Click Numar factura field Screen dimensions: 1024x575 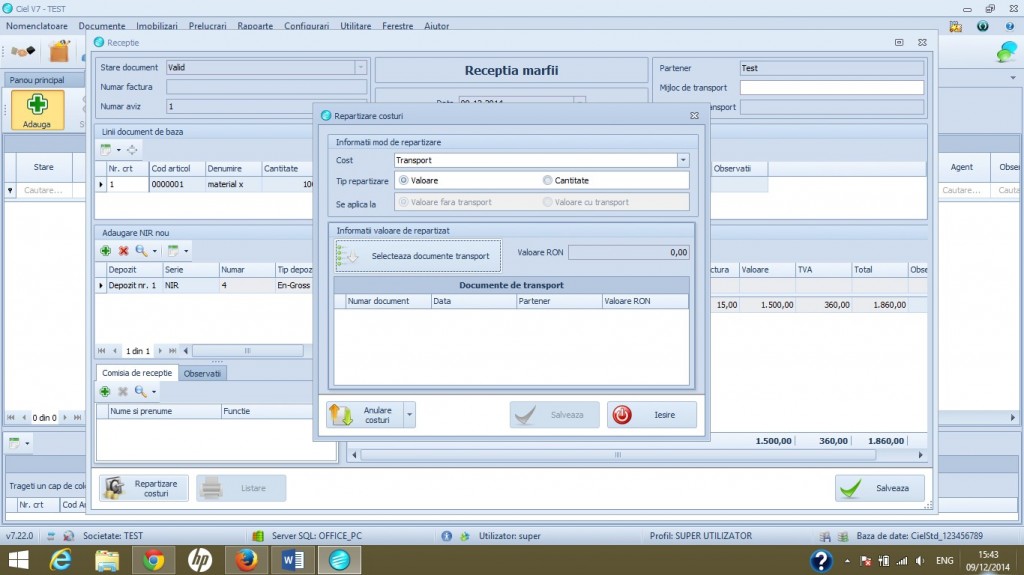[266, 87]
